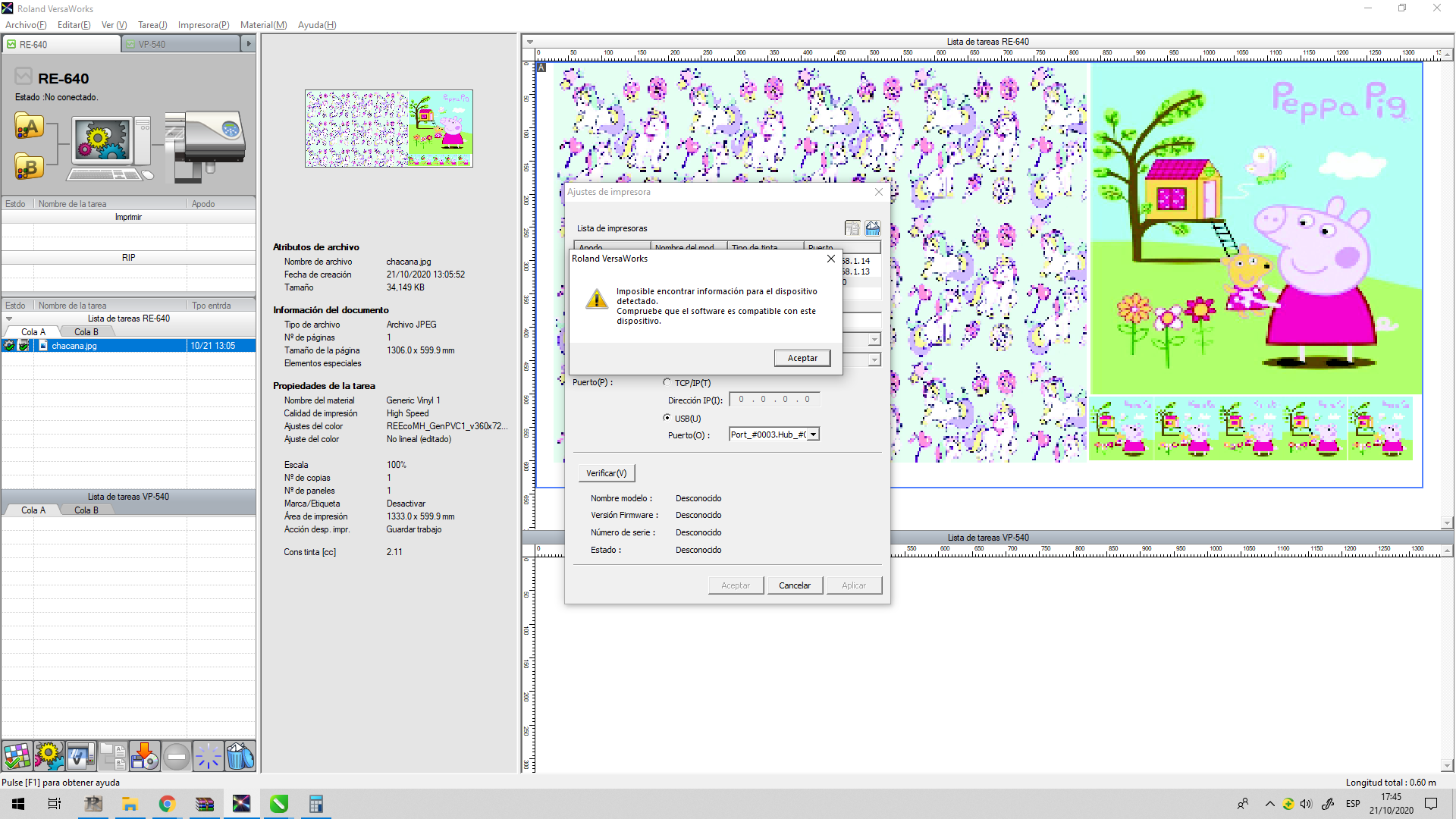Click the RE-640 connection status icon beside title
This screenshot has height=819, width=1456.
[24, 77]
